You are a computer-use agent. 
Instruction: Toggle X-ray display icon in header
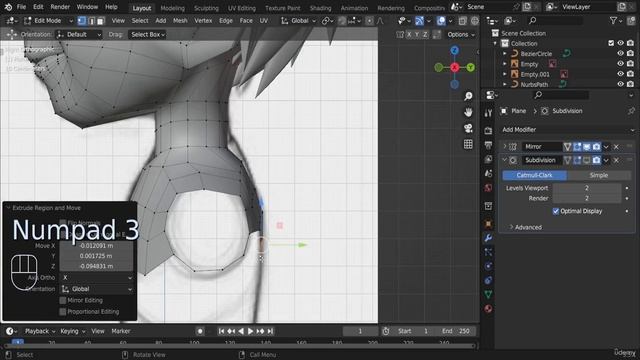point(462,20)
